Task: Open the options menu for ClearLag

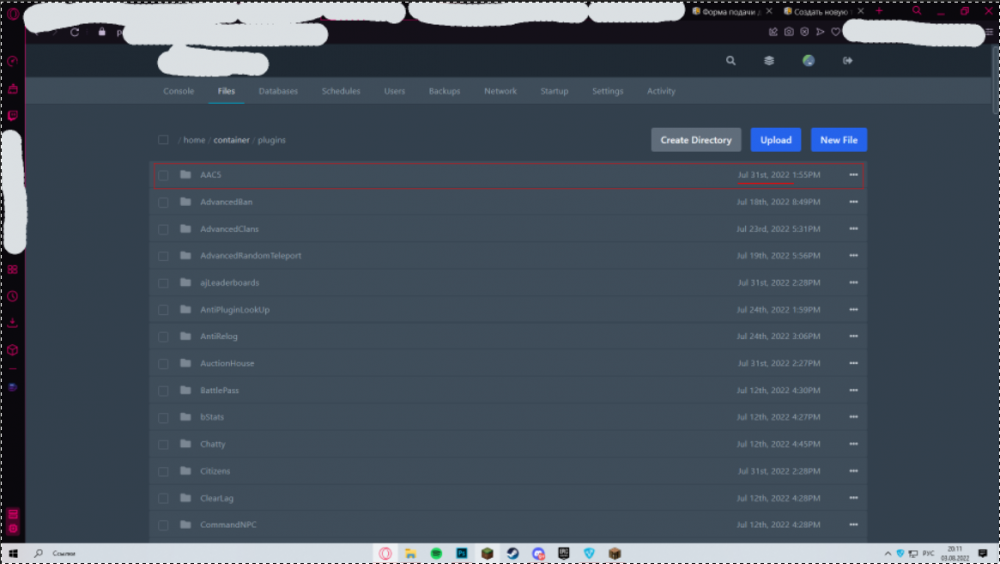Action: click(853, 498)
